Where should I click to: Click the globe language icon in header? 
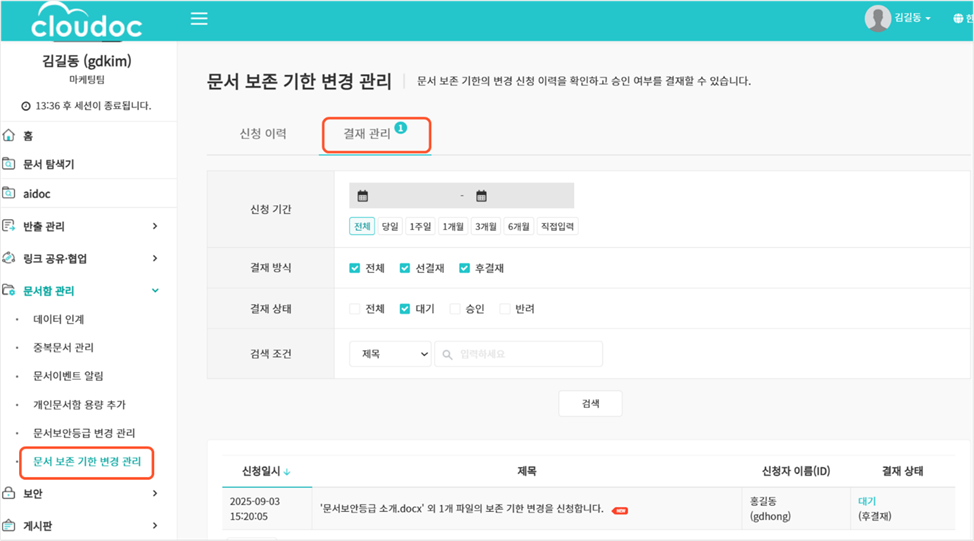point(958,19)
